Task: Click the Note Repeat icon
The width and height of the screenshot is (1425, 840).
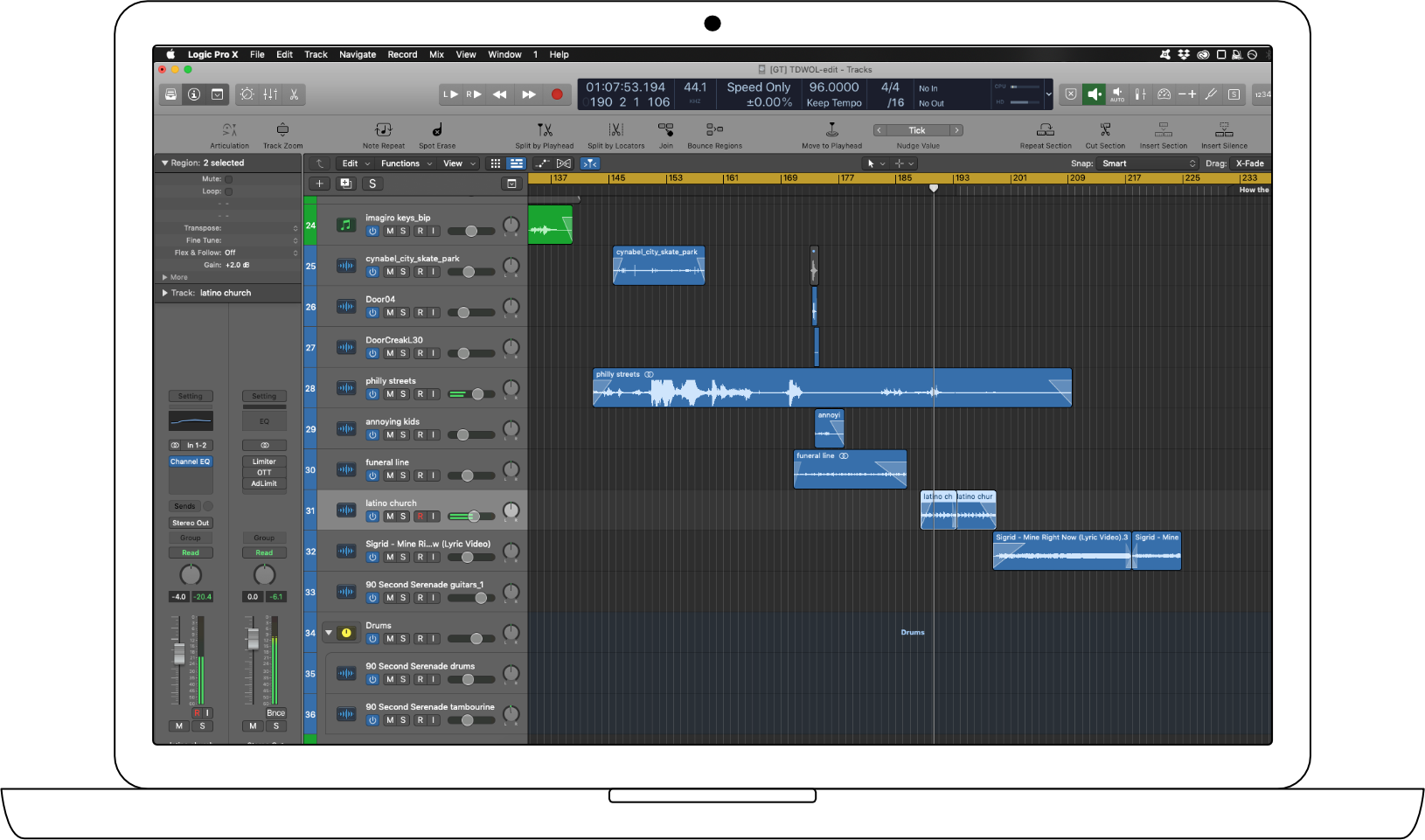Action: pos(383,130)
